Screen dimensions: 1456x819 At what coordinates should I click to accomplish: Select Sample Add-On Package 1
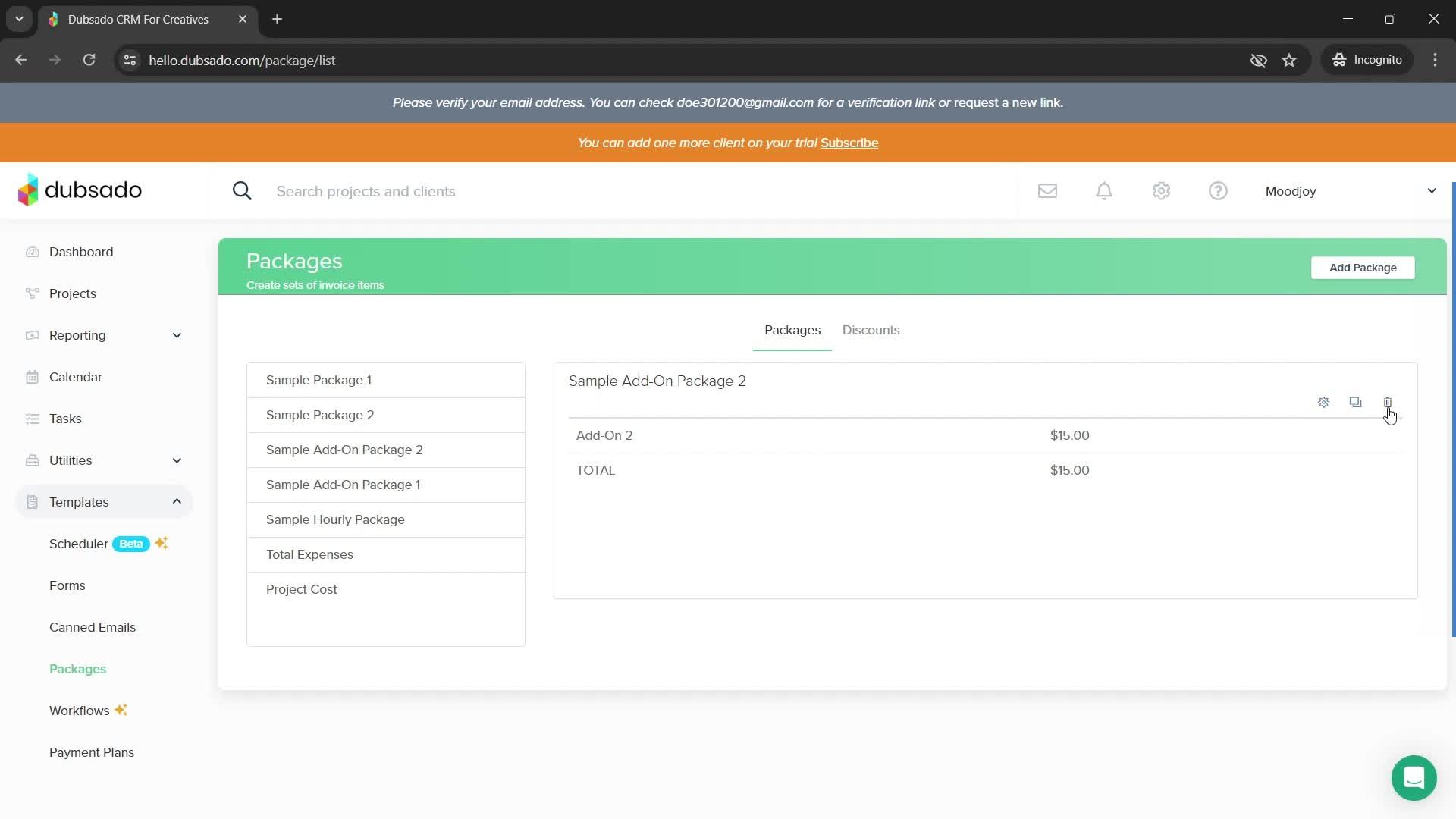(x=386, y=485)
